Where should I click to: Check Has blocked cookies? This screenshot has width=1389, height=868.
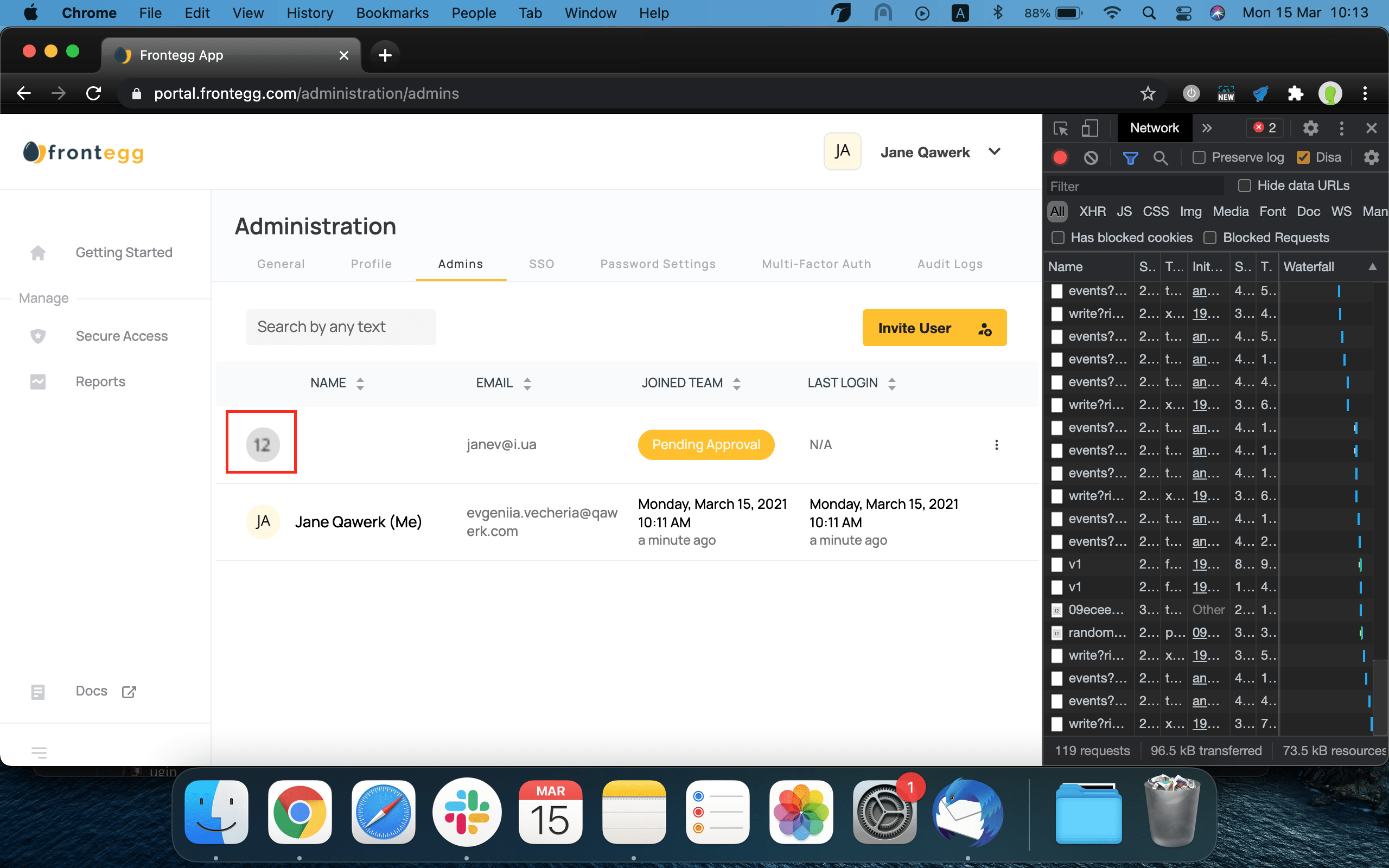pyautogui.click(x=1058, y=238)
